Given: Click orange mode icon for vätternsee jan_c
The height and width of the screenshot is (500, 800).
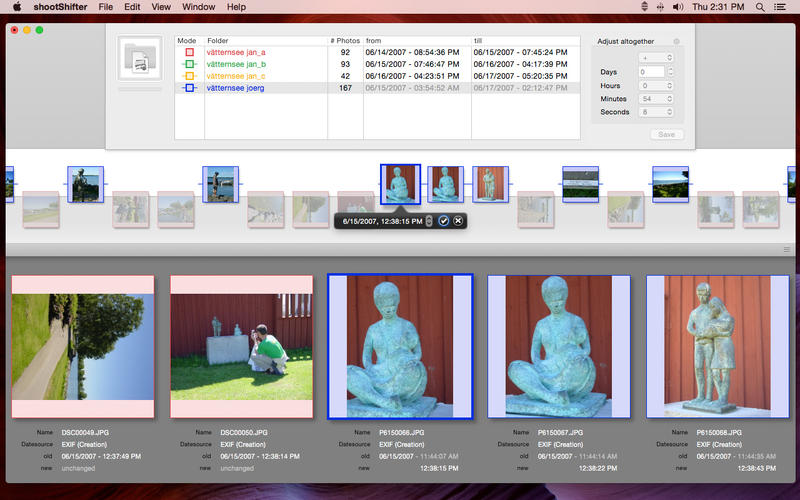Looking at the screenshot, I should click(188, 76).
